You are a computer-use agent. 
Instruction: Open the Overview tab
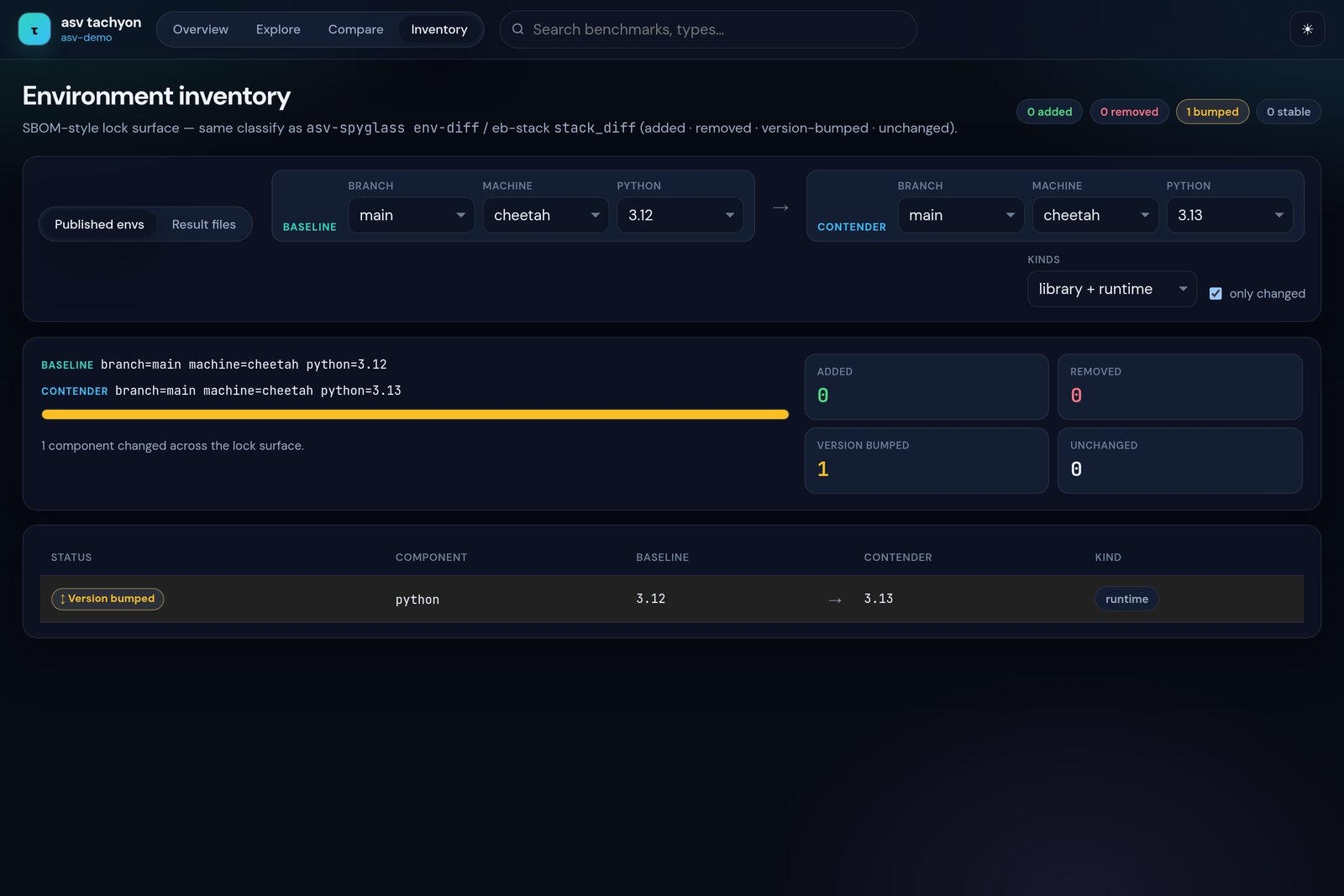click(201, 29)
